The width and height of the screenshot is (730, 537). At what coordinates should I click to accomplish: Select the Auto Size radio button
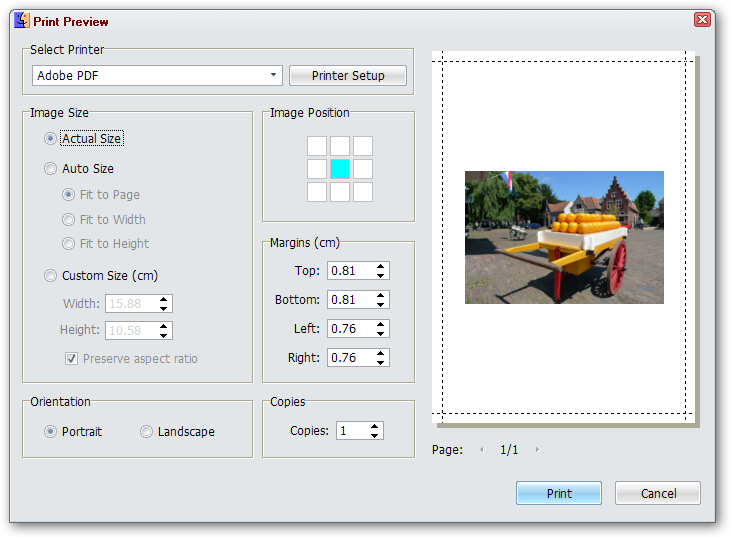50,169
